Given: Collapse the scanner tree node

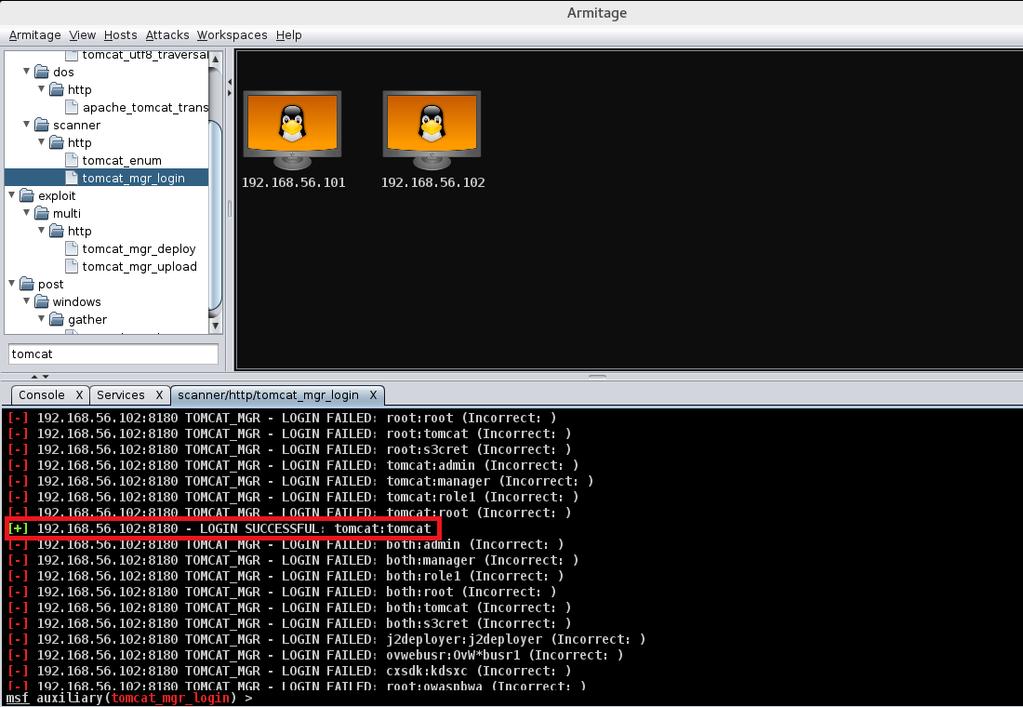Looking at the screenshot, I should coord(27,123).
